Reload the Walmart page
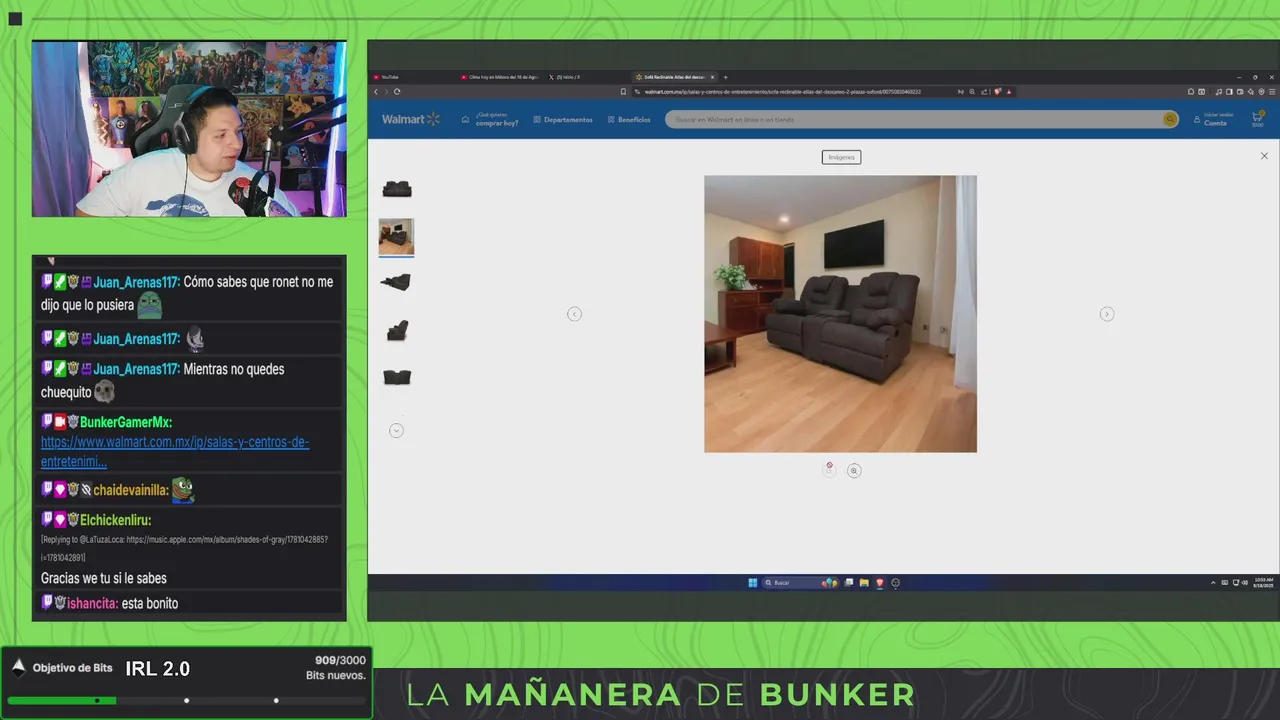Image resolution: width=1280 pixels, height=720 pixels. coord(397,91)
